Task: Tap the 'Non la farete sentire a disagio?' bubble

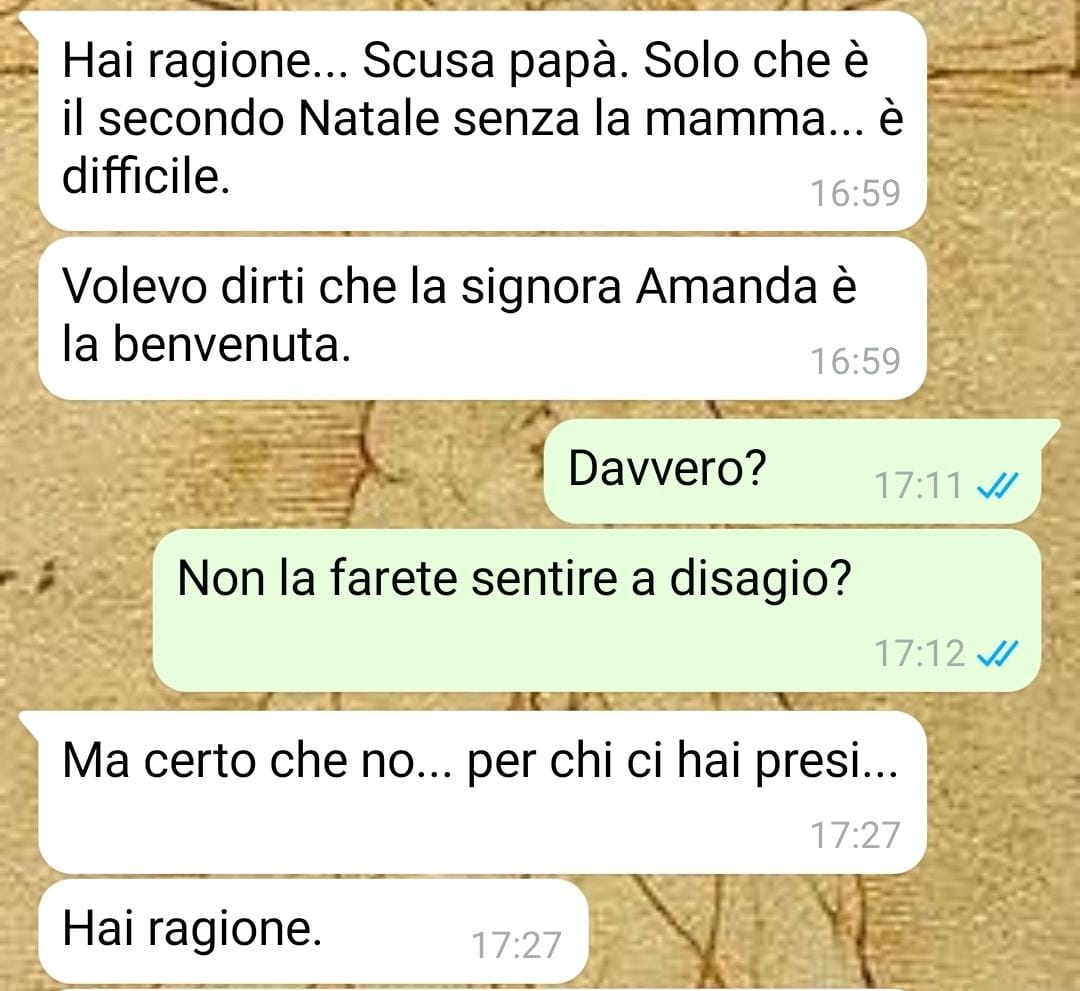Action: [596, 611]
